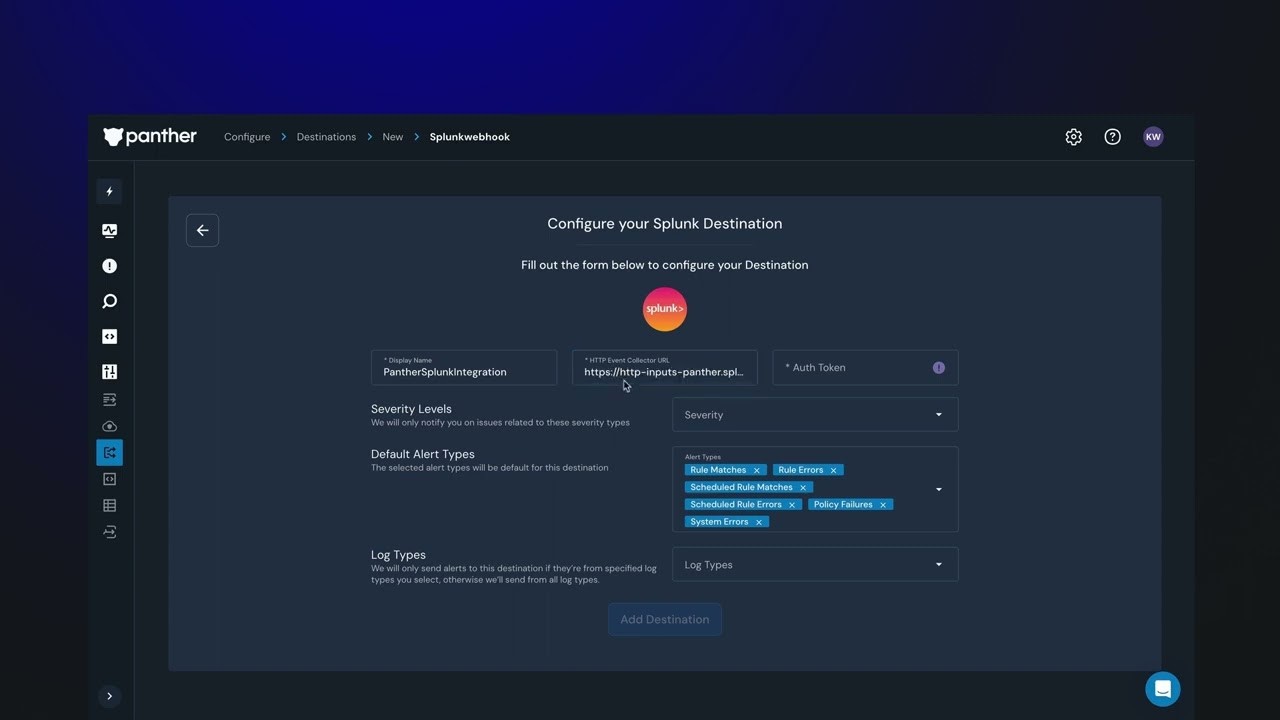Click the System Errors tag label
The height and width of the screenshot is (720, 1280).
point(719,522)
